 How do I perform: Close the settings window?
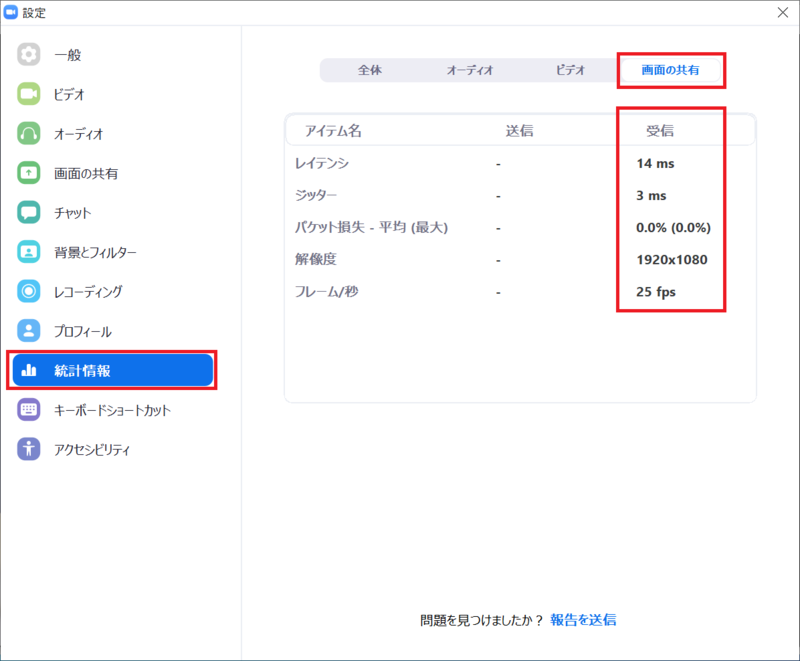[783, 12]
